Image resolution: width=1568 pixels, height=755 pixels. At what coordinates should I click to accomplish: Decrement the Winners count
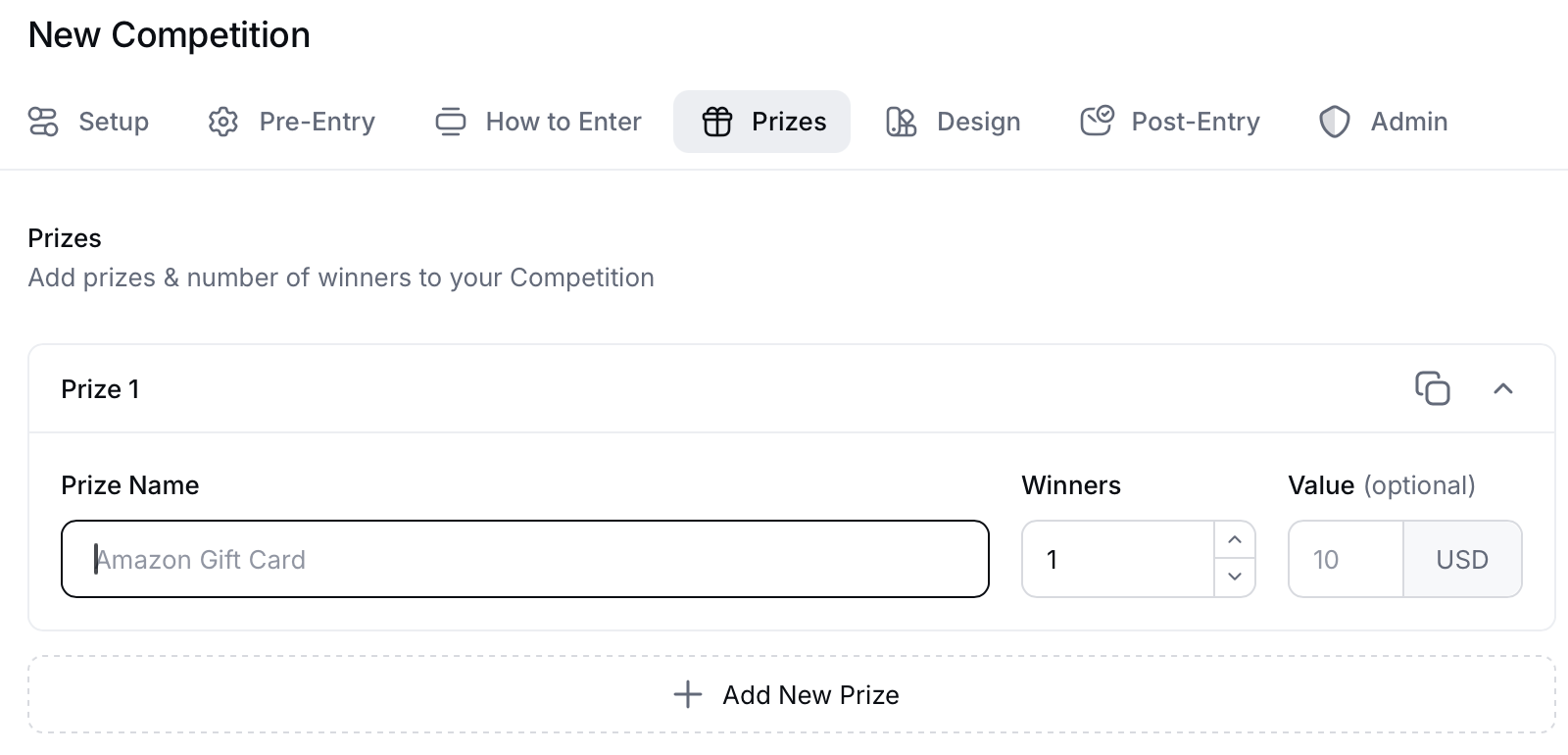click(1235, 578)
